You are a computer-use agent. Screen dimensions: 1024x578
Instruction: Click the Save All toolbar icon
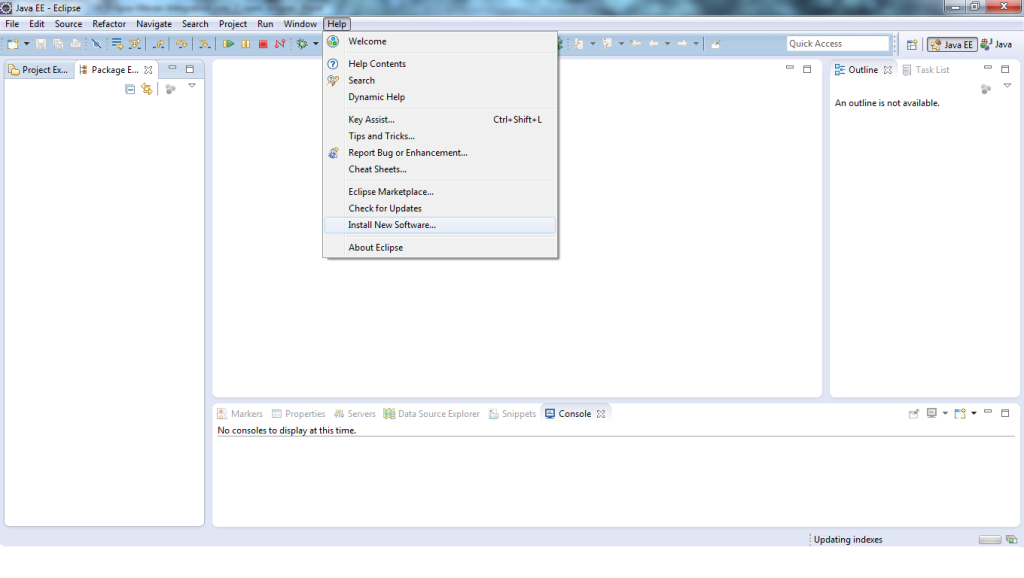(58, 44)
